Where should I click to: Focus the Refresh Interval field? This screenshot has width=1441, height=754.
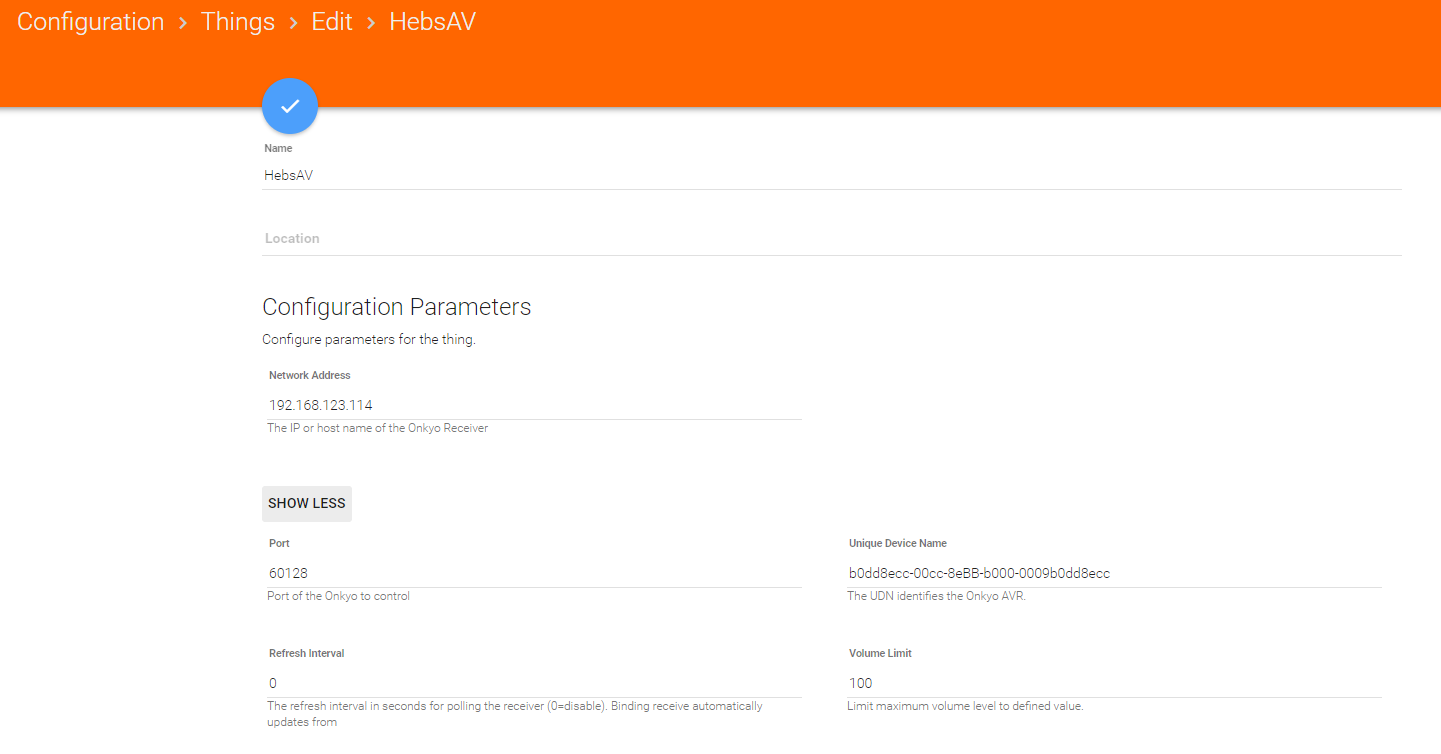coord(534,683)
